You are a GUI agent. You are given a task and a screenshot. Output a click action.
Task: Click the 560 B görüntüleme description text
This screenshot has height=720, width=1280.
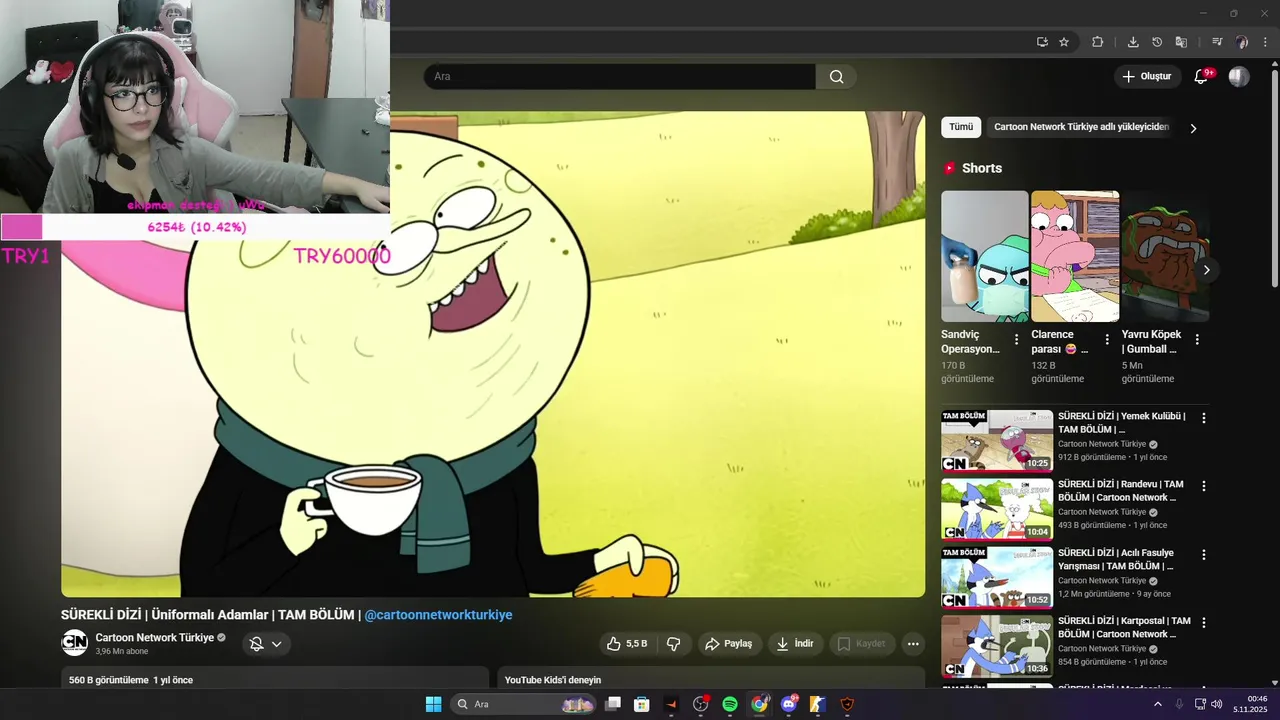131,680
